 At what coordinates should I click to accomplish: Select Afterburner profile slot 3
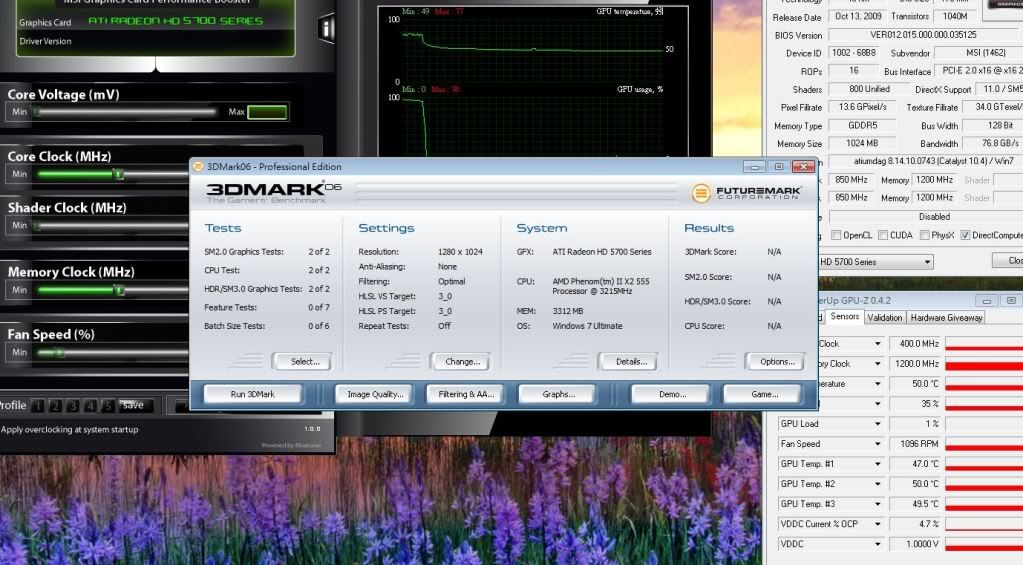73,406
